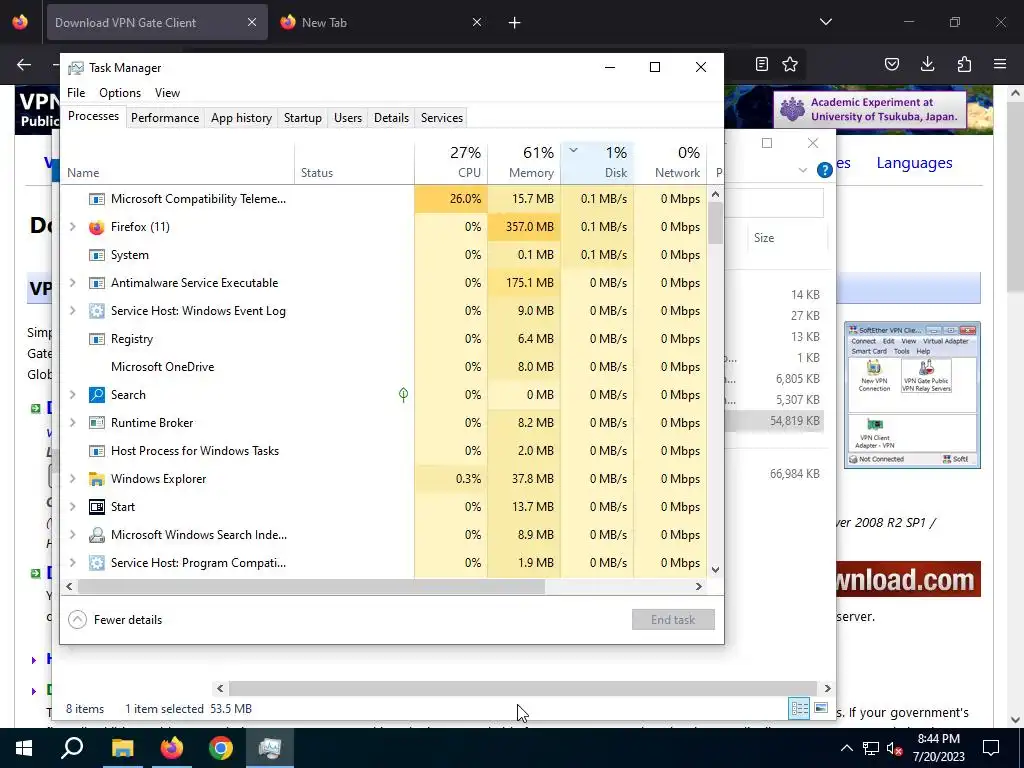
Task: Toggle reader view icon in Firefox address bar
Action: [x=761, y=64]
